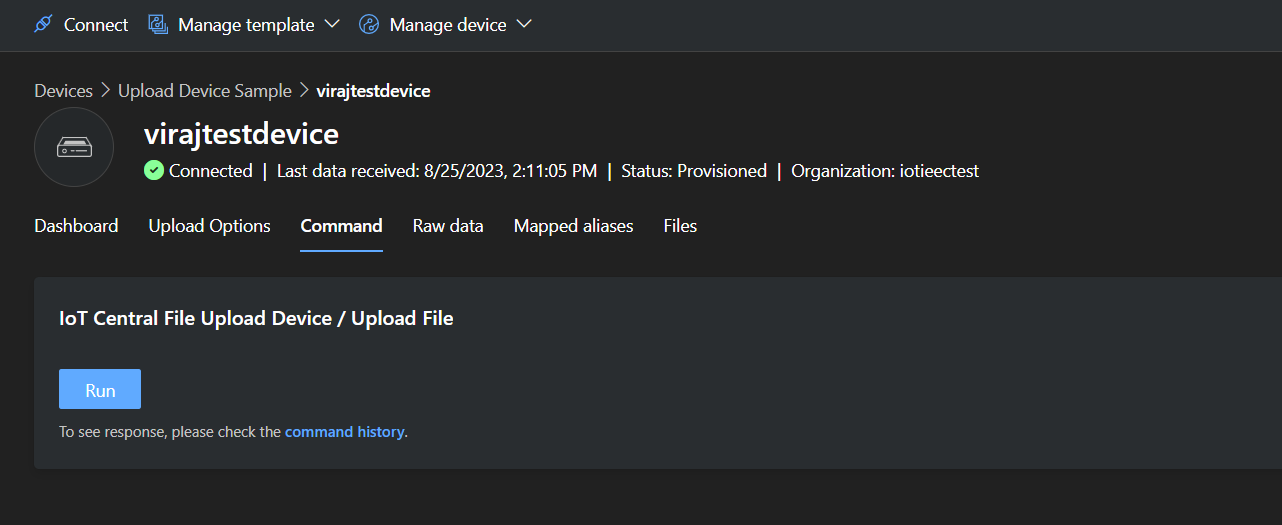This screenshot has height=525, width=1282.
Task: Open the Upload Options tab
Action: [210, 226]
